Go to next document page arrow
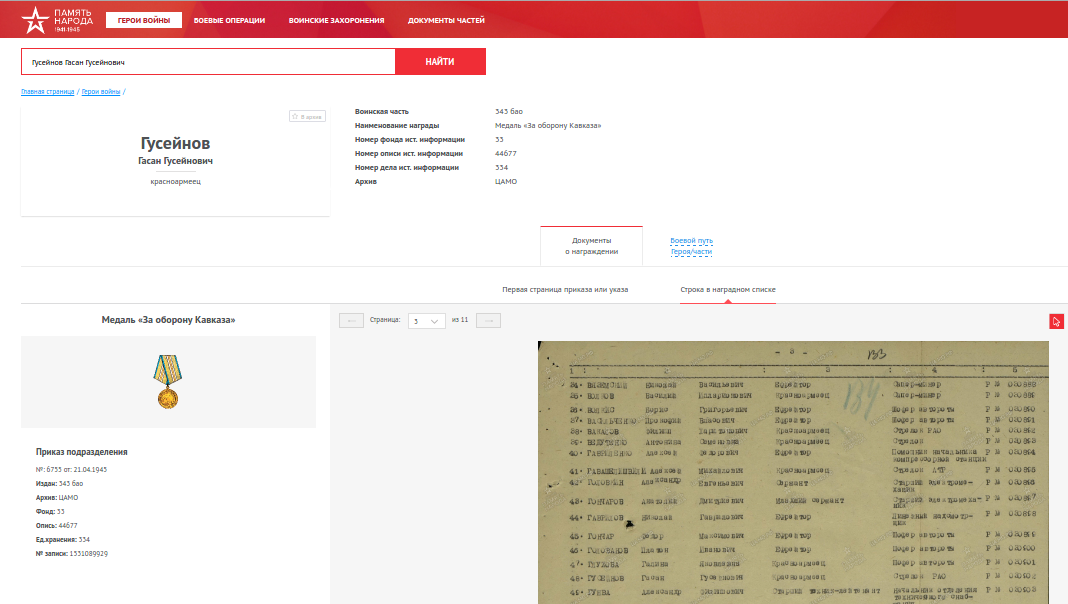This screenshot has width=1068, height=604. [x=488, y=320]
